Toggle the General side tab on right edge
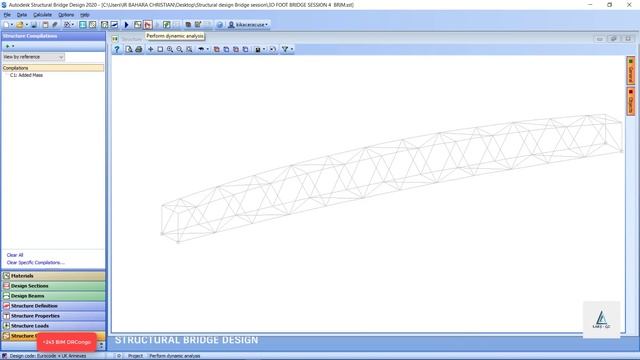The width and height of the screenshot is (640, 360). pyautogui.click(x=631, y=71)
